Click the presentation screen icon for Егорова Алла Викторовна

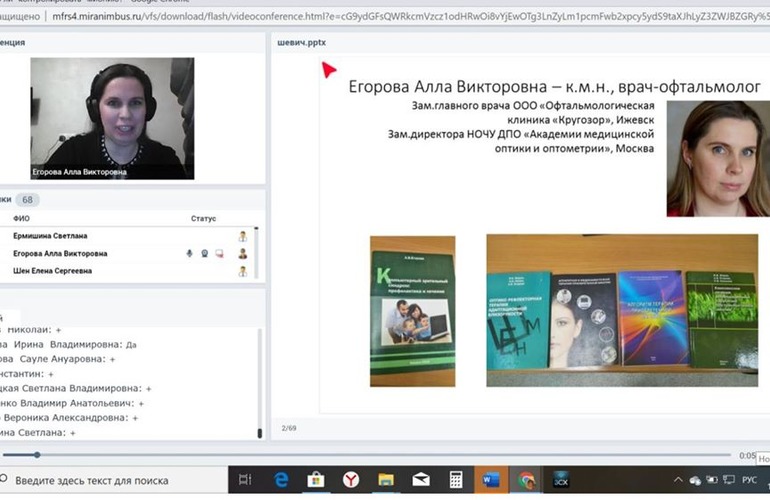pos(220,253)
